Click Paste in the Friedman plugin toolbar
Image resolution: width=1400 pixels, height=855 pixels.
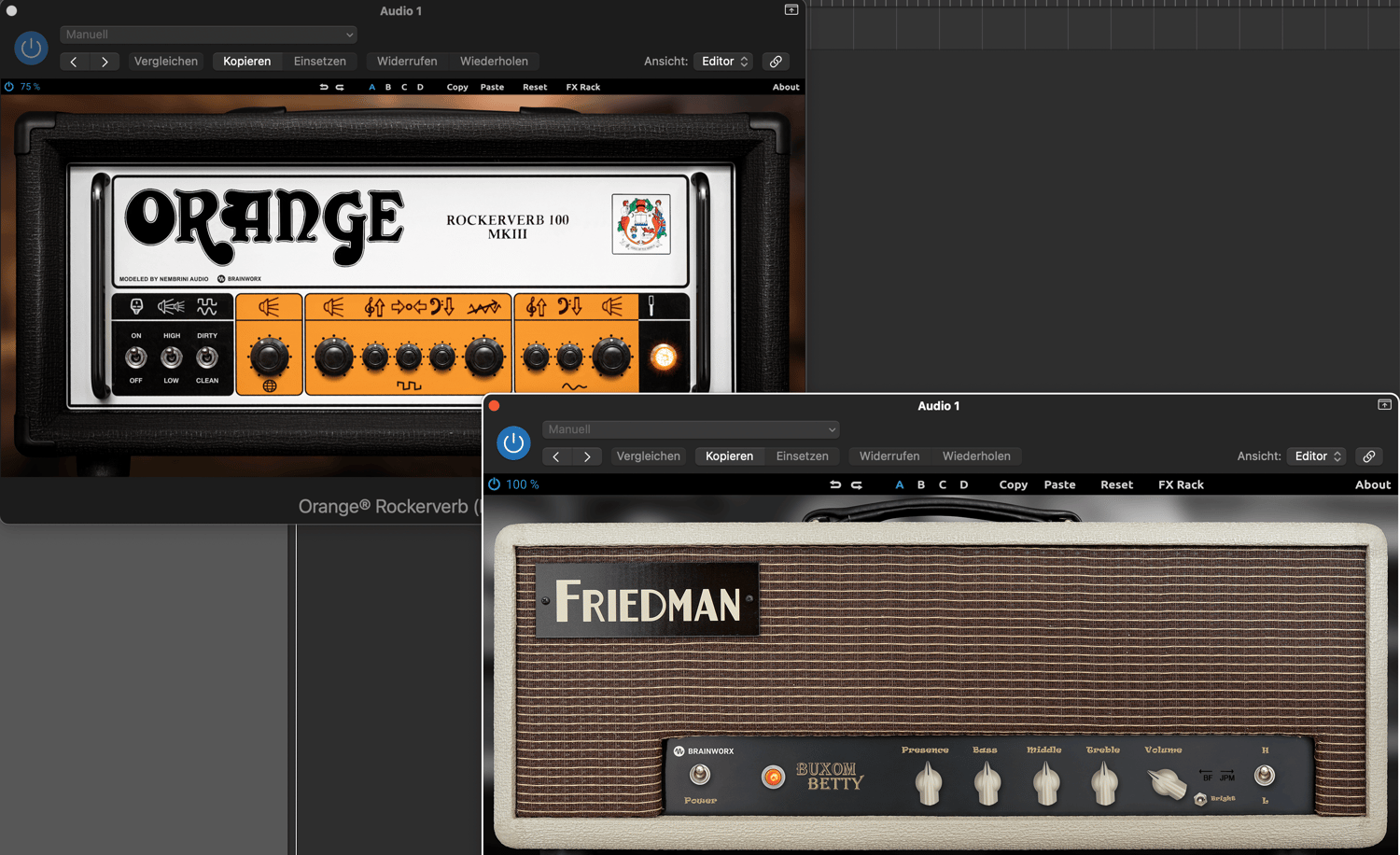tap(1060, 484)
